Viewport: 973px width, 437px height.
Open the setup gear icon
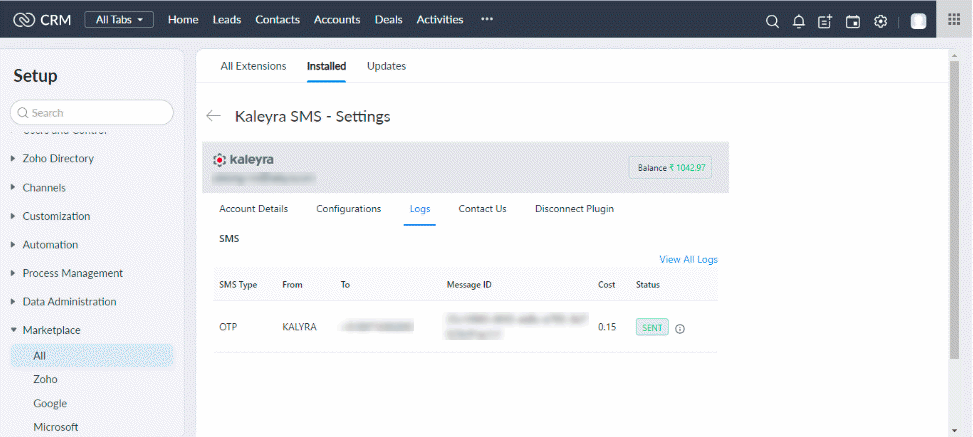click(881, 22)
